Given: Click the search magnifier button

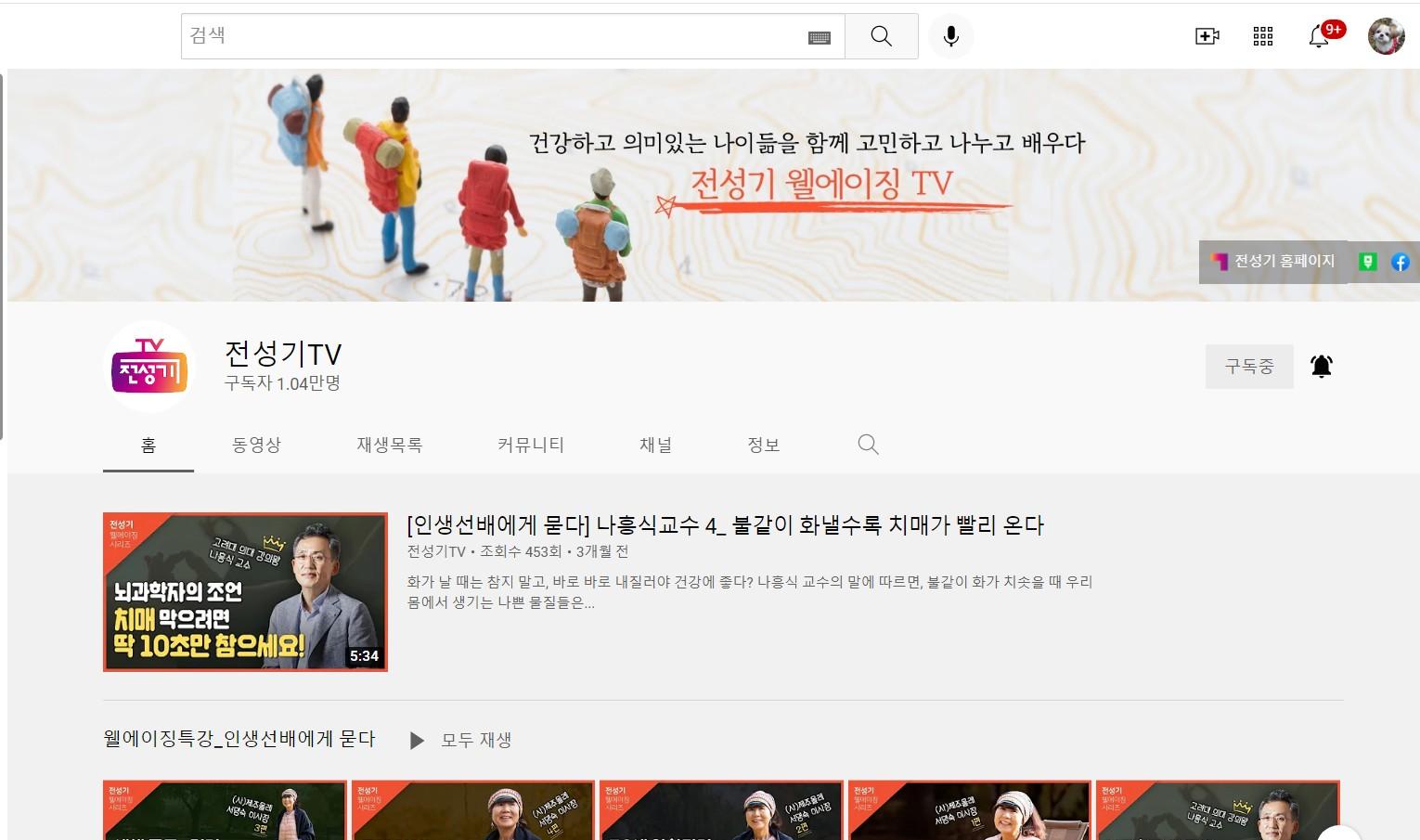Looking at the screenshot, I should [x=881, y=36].
